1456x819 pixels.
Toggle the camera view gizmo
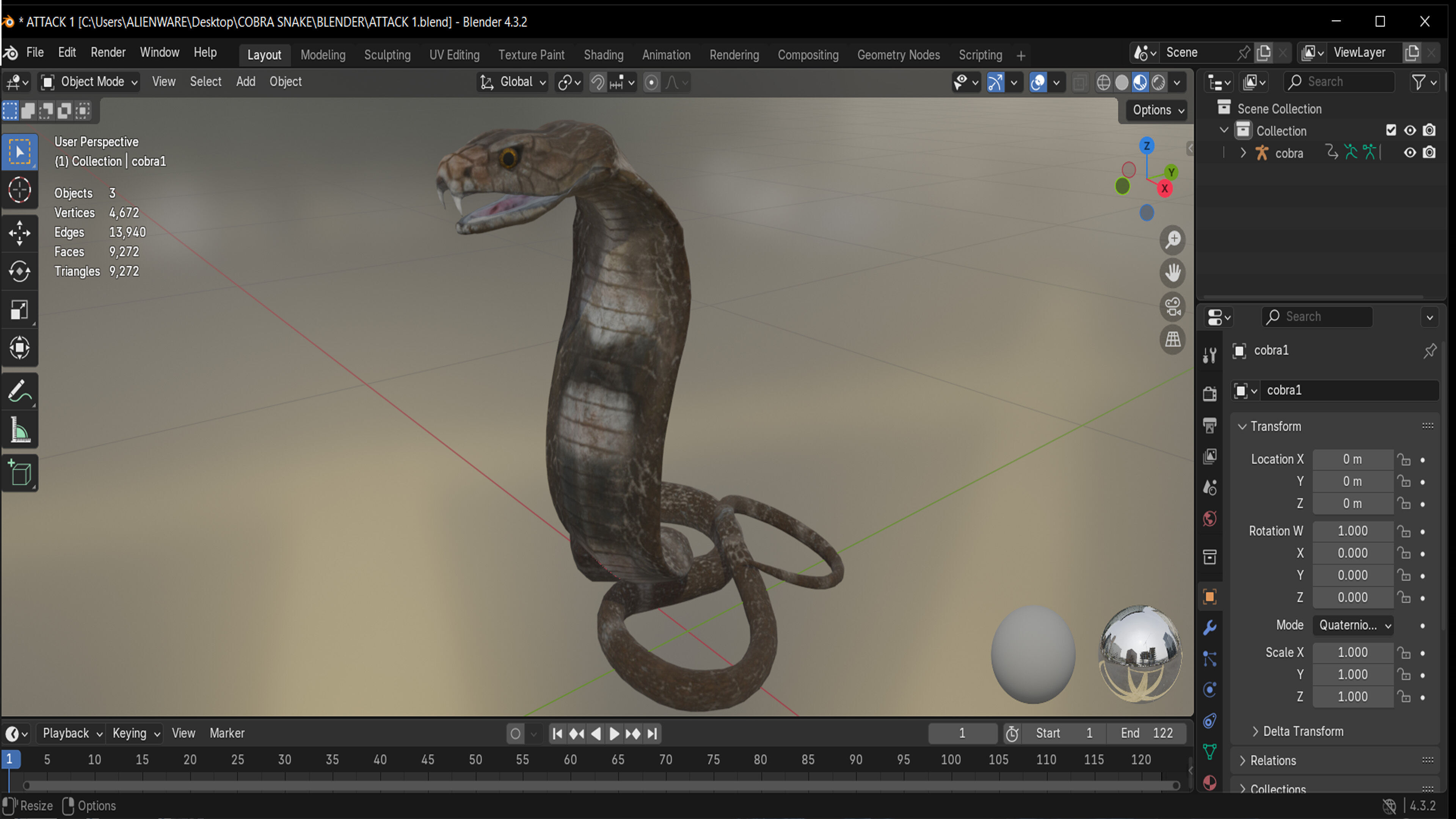1173,307
